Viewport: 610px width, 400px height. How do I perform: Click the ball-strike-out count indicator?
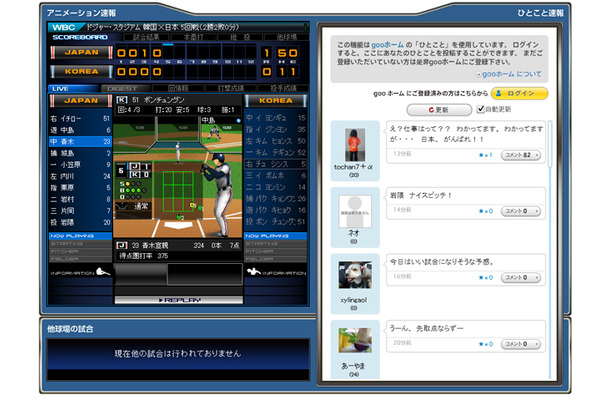click(133, 190)
